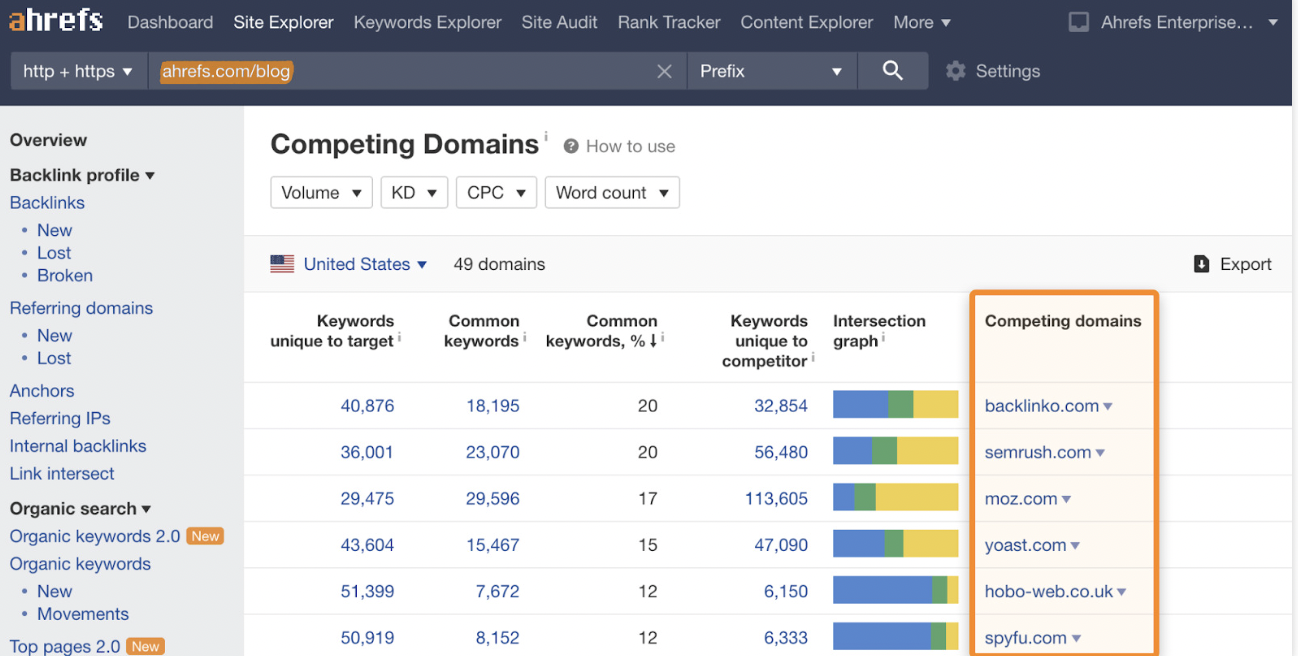Open Content Explorer from the top navigation
Viewport: 1298px width, 656px height.
click(806, 22)
